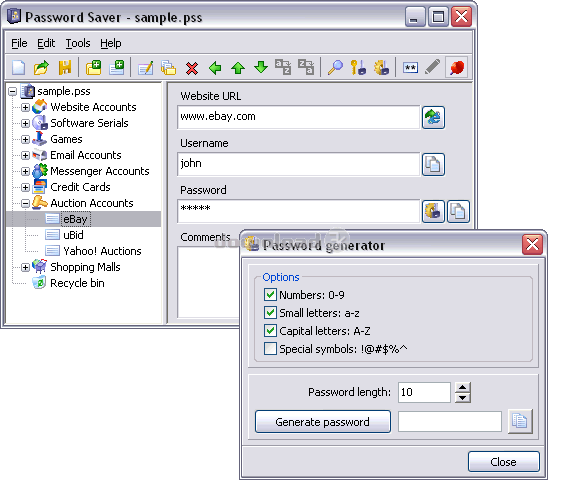The width and height of the screenshot is (564, 480).
Task: Open the Edit menu
Action: point(46,43)
